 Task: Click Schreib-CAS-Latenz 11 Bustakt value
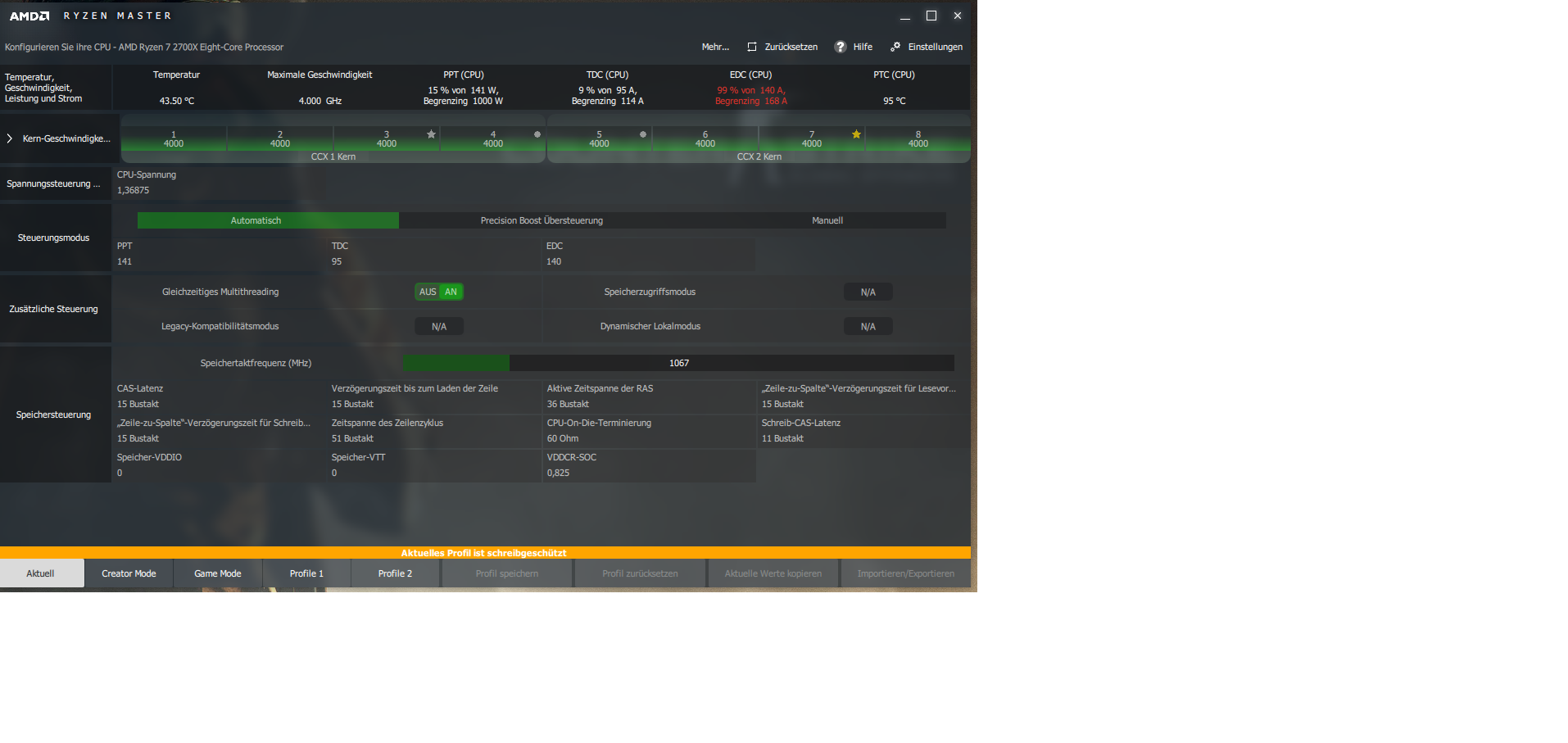click(x=782, y=438)
